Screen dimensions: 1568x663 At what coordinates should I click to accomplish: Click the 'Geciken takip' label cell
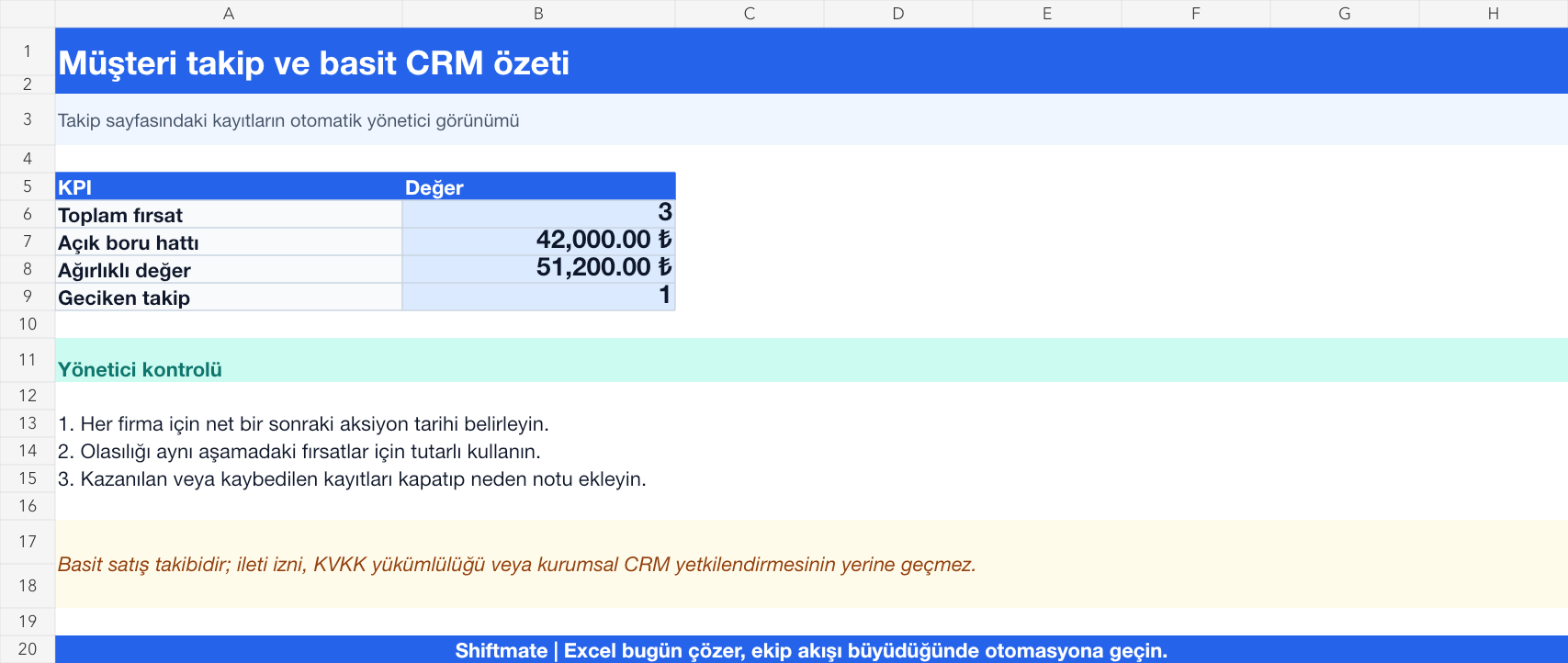(x=229, y=297)
